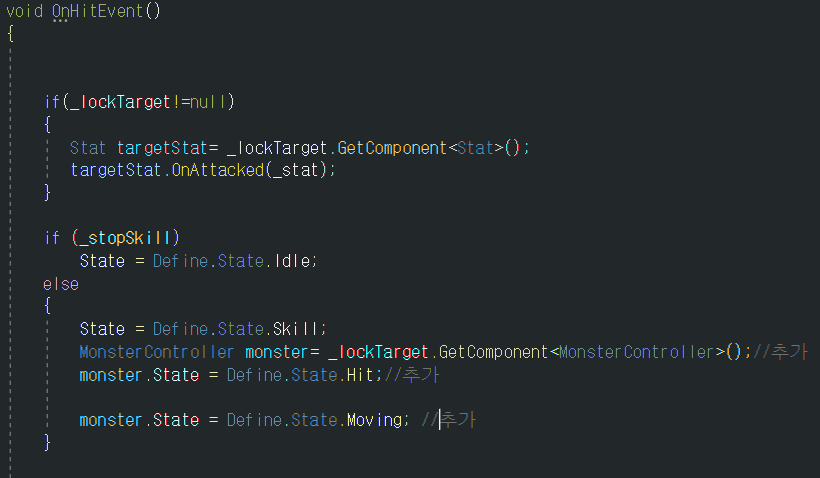
Task: Place cursor on the _lockTarget null check
Action: (x=149, y=102)
